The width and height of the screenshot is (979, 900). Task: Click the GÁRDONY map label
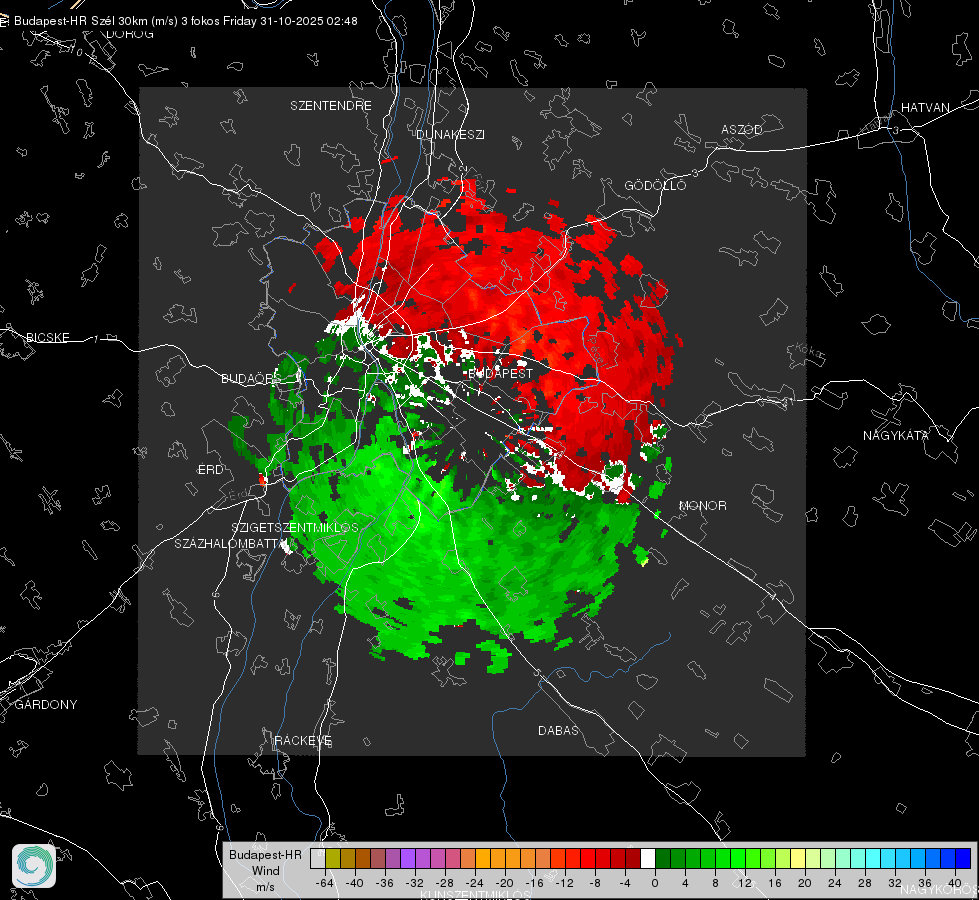(46, 705)
